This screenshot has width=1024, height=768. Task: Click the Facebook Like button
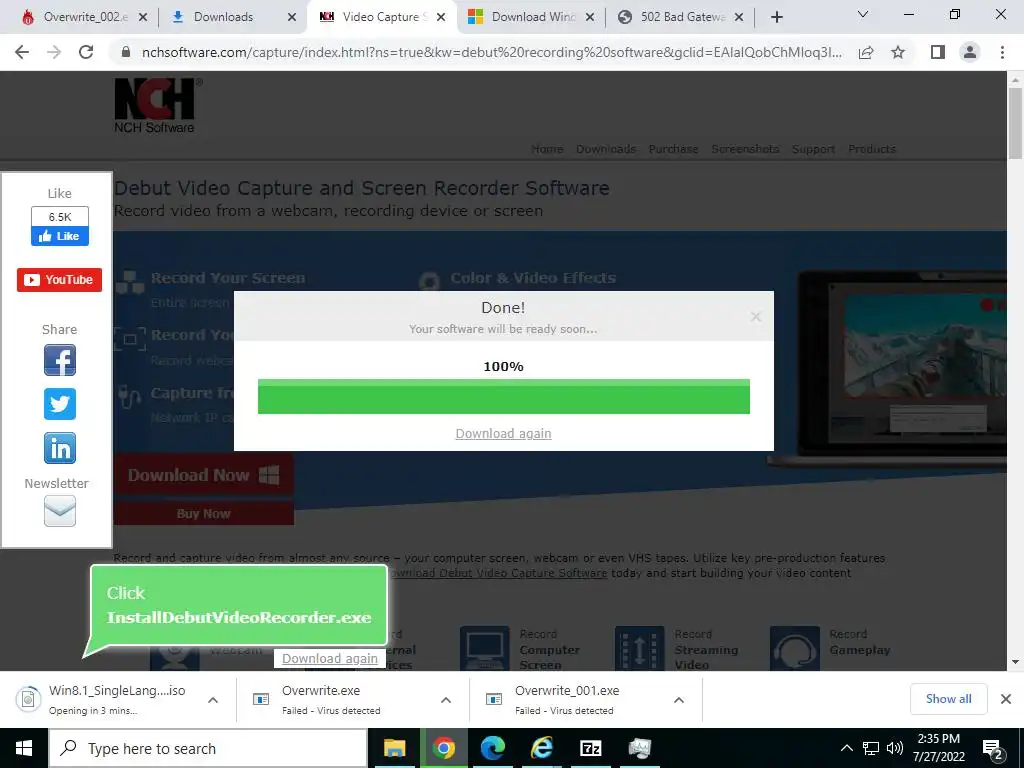[x=59, y=236]
